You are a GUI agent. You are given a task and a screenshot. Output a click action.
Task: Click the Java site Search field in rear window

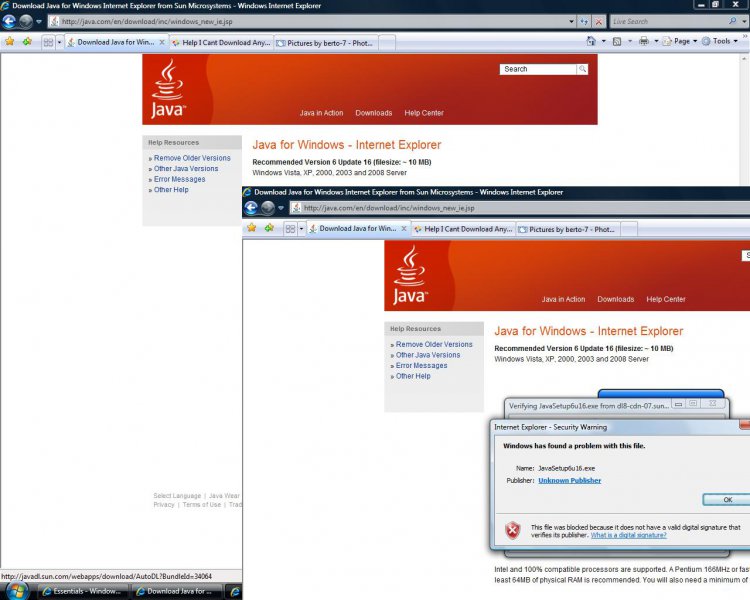click(x=538, y=69)
